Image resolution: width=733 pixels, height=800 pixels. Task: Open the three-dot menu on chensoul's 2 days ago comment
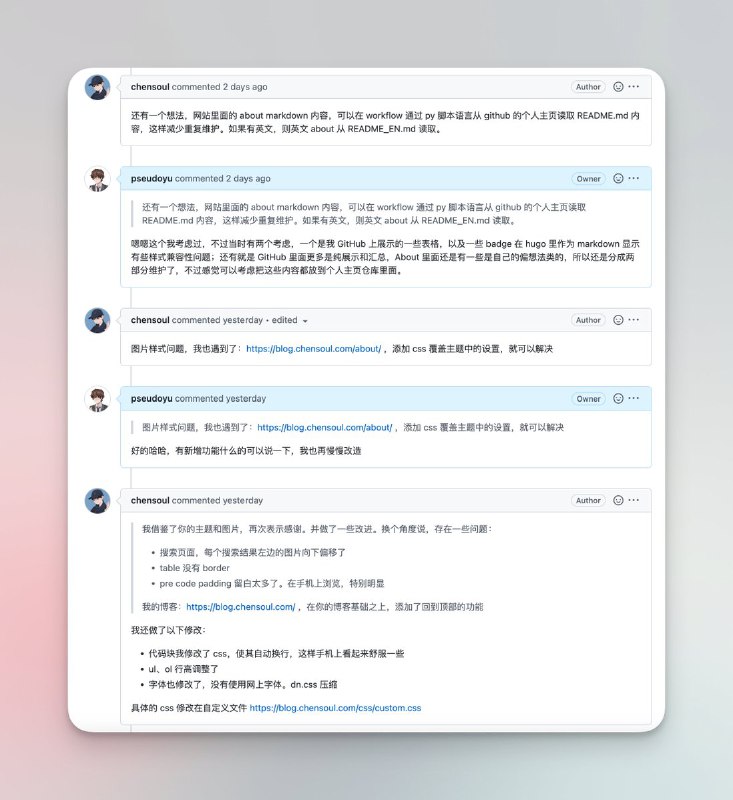coord(634,87)
